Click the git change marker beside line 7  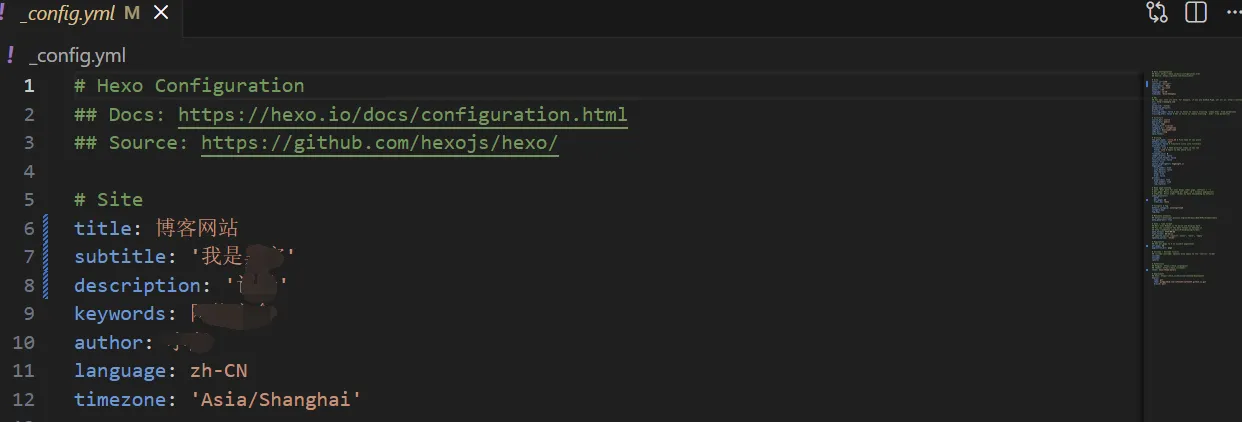tap(45, 257)
